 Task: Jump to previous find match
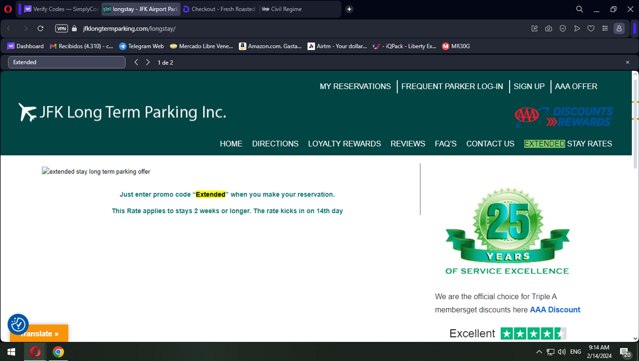pos(136,62)
